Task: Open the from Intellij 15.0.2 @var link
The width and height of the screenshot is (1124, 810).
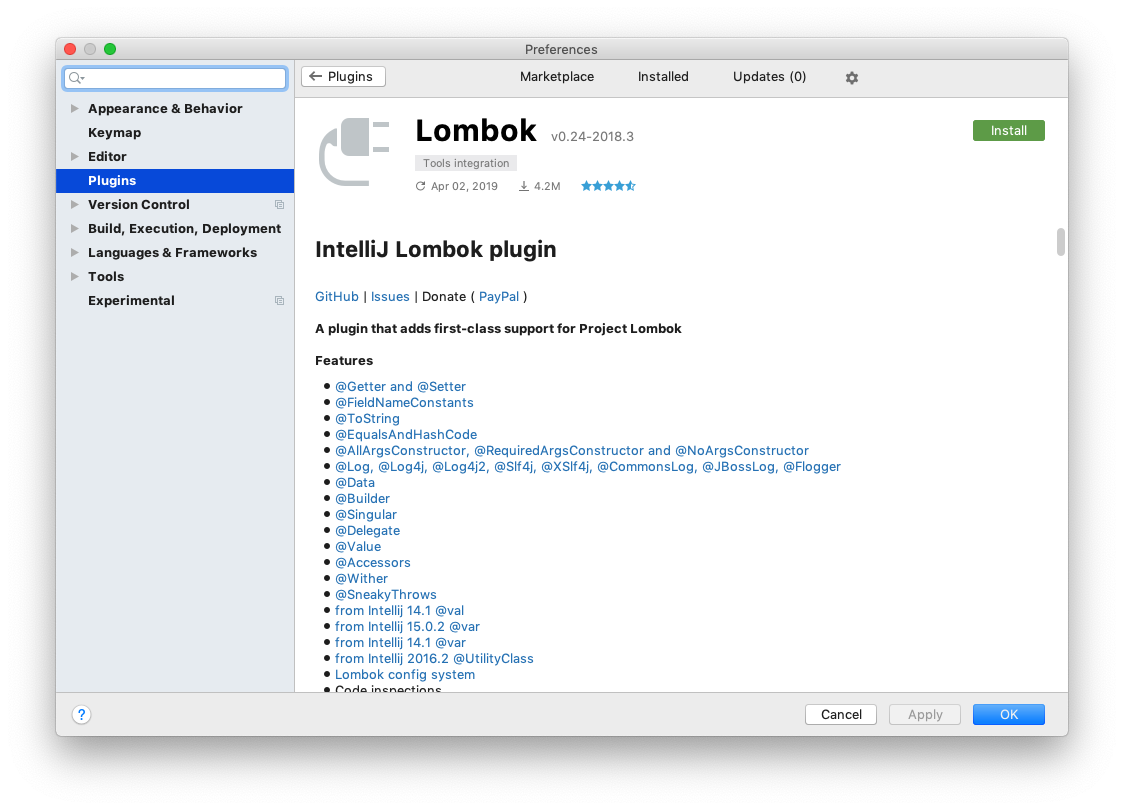Action: click(x=407, y=627)
